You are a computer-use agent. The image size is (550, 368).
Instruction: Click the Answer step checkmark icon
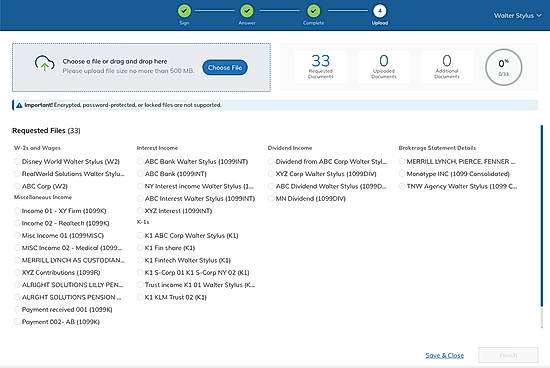point(247,11)
